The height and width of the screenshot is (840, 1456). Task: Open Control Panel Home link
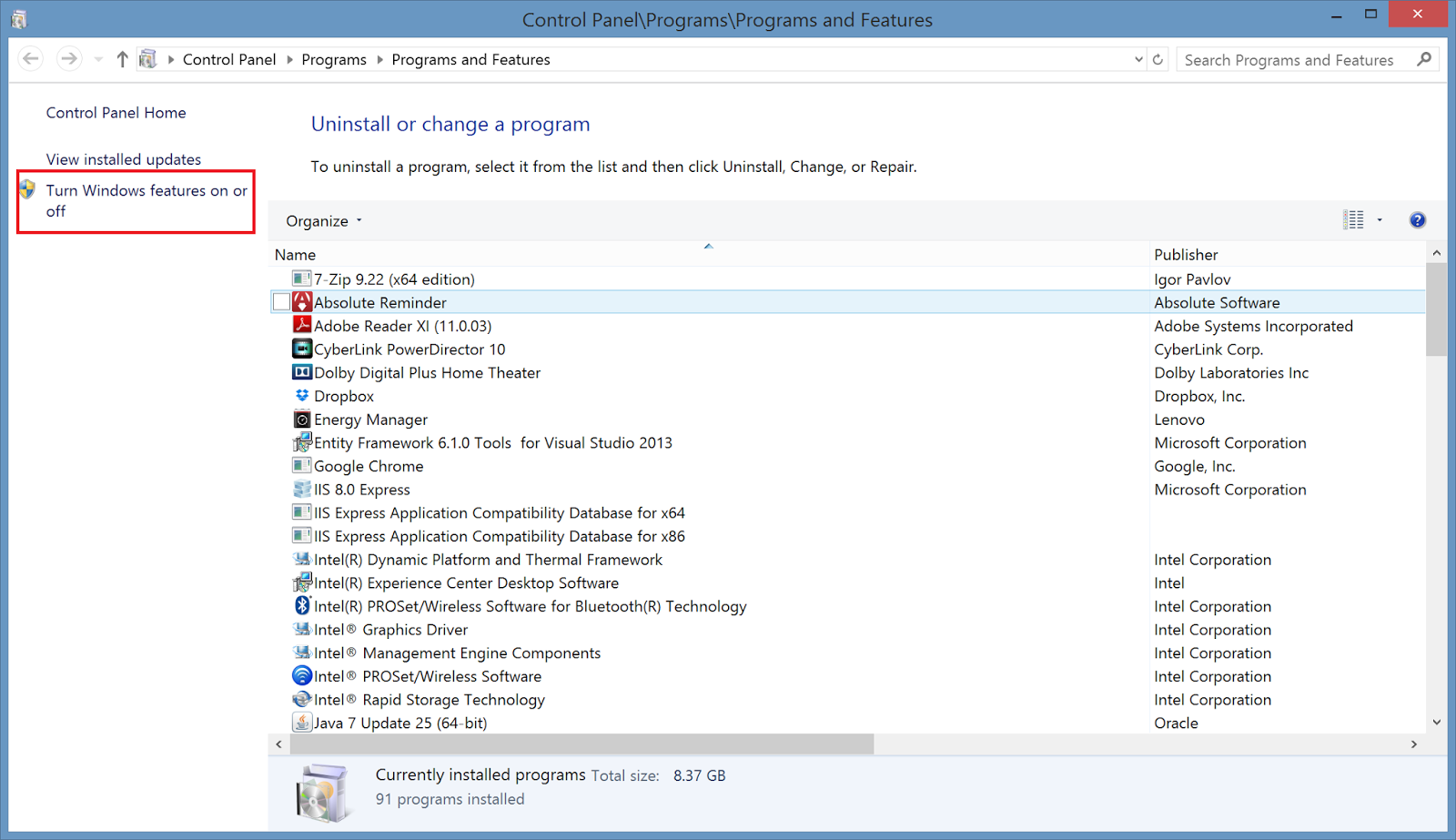pyautogui.click(x=116, y=113)
